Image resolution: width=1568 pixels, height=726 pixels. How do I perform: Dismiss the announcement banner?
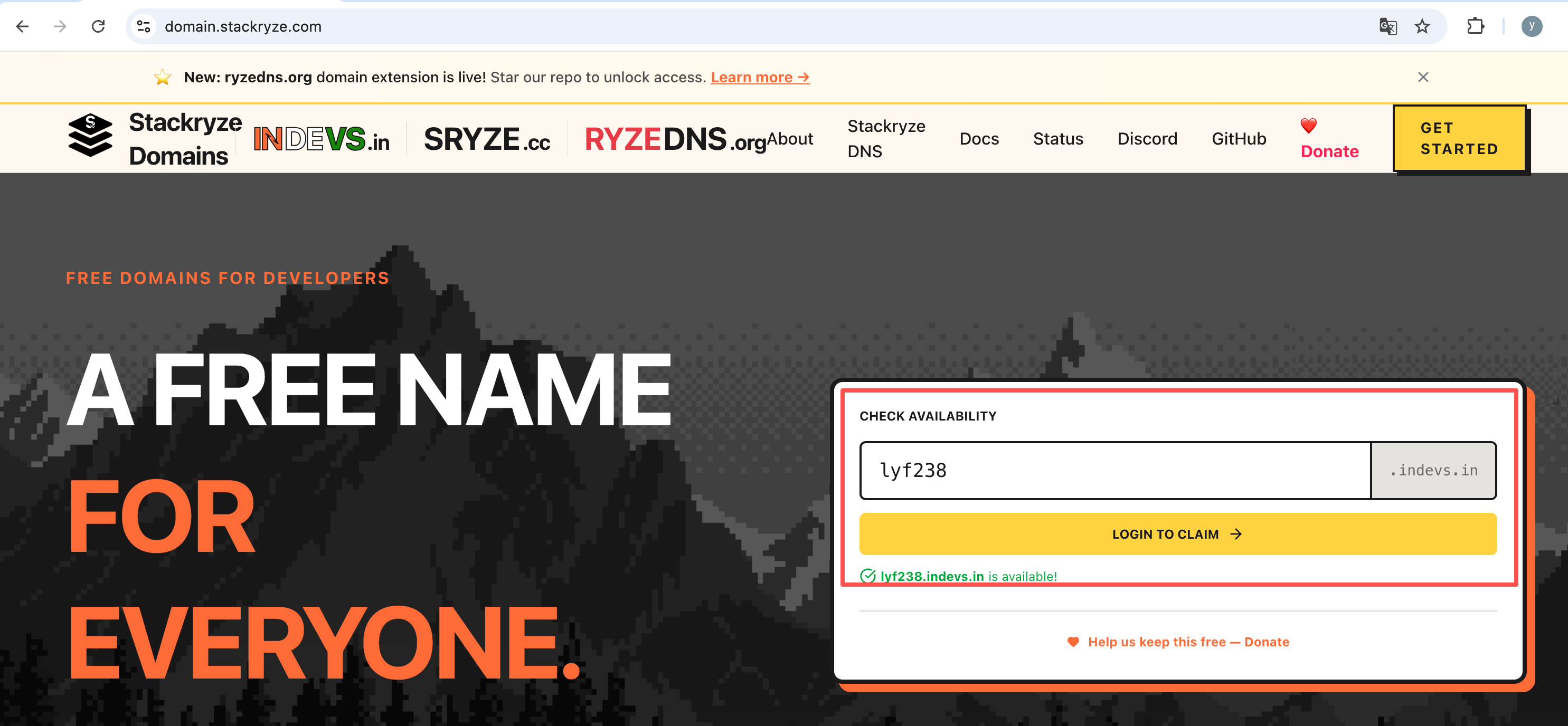click(x=1423, y=77)
